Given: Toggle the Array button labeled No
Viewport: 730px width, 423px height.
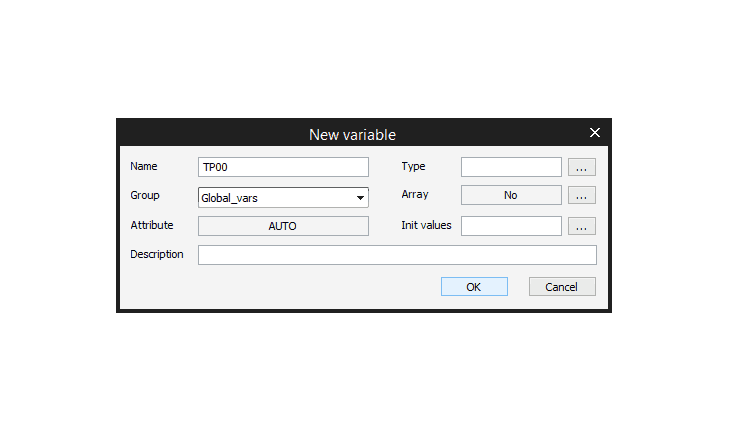Looking at the screenshot, I should click(511, 196).
